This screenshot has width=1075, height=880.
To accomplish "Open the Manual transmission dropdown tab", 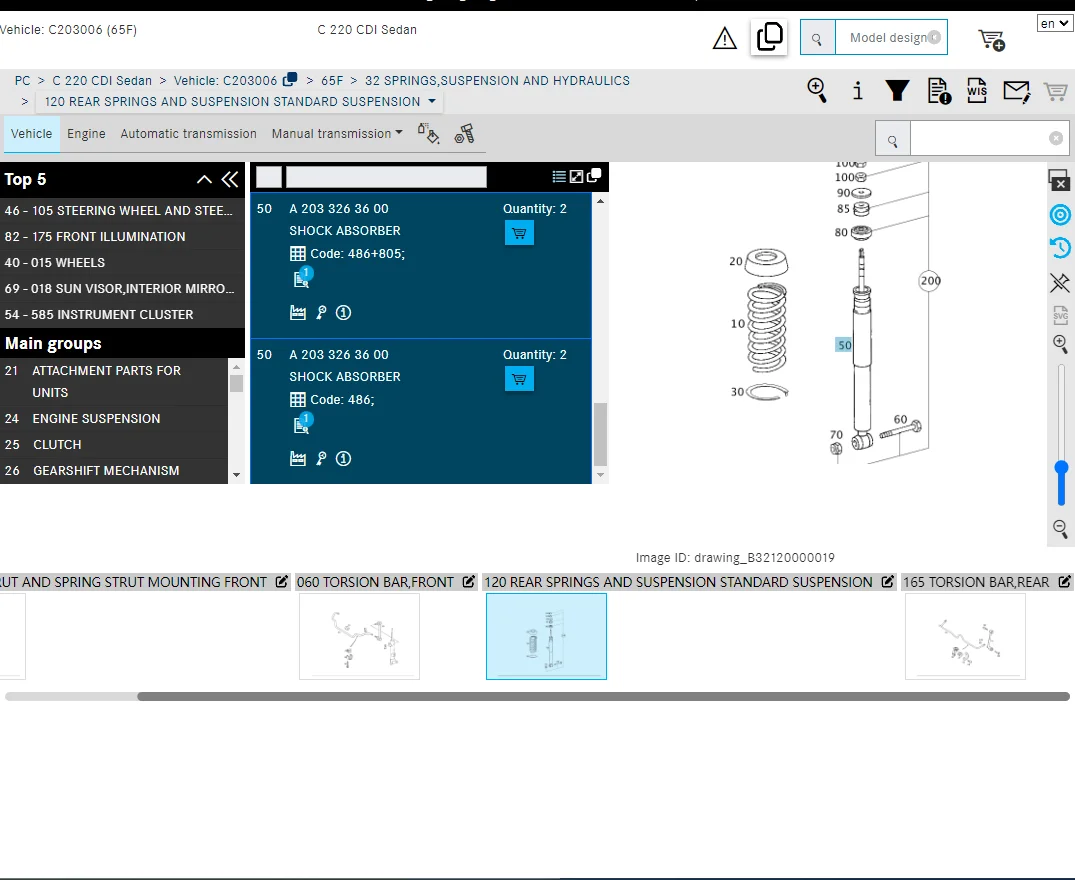I will pyautogui.click(x=337, y=134).
